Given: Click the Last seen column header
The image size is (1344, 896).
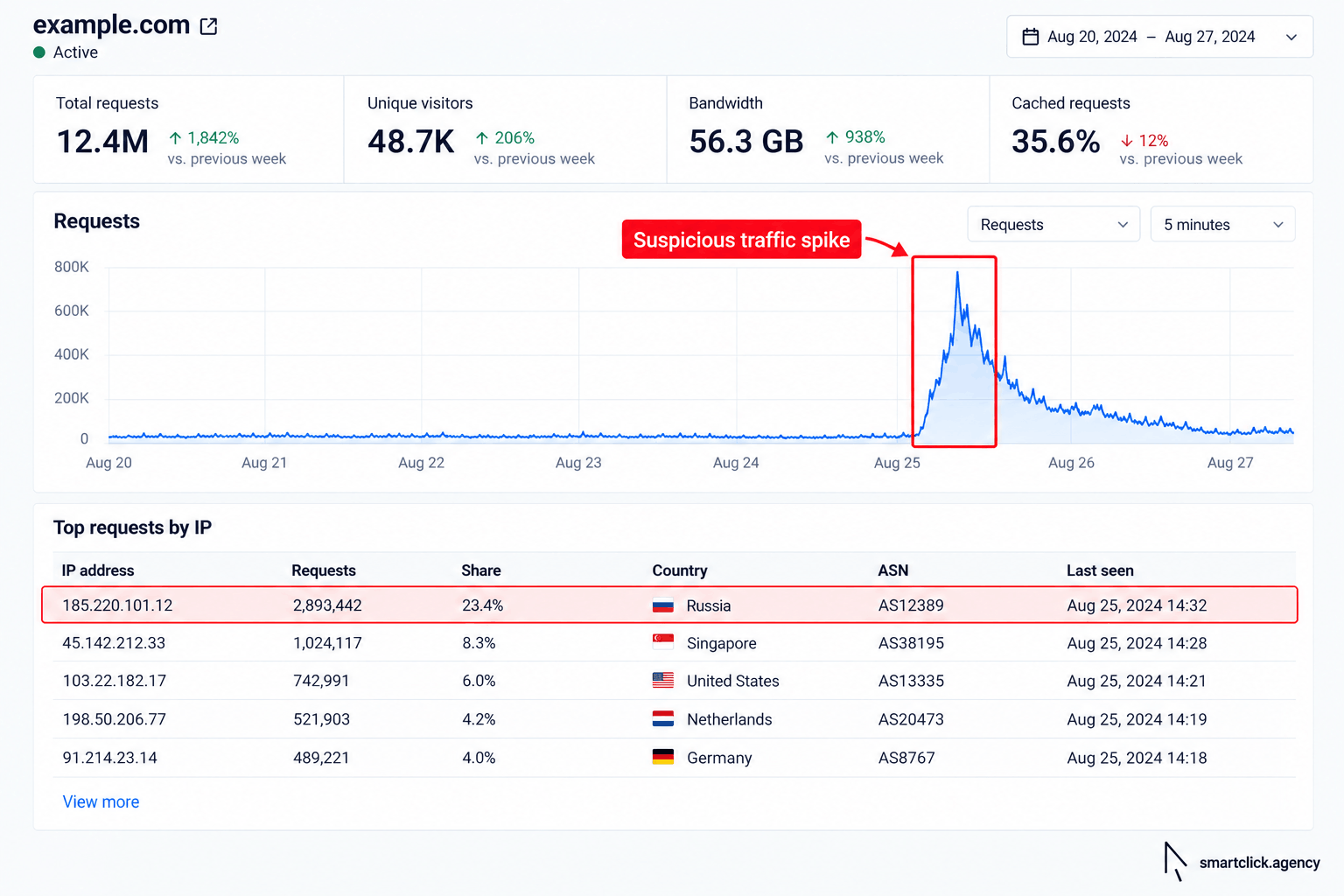Looking at the screenshot, I should click(1100, 570).
